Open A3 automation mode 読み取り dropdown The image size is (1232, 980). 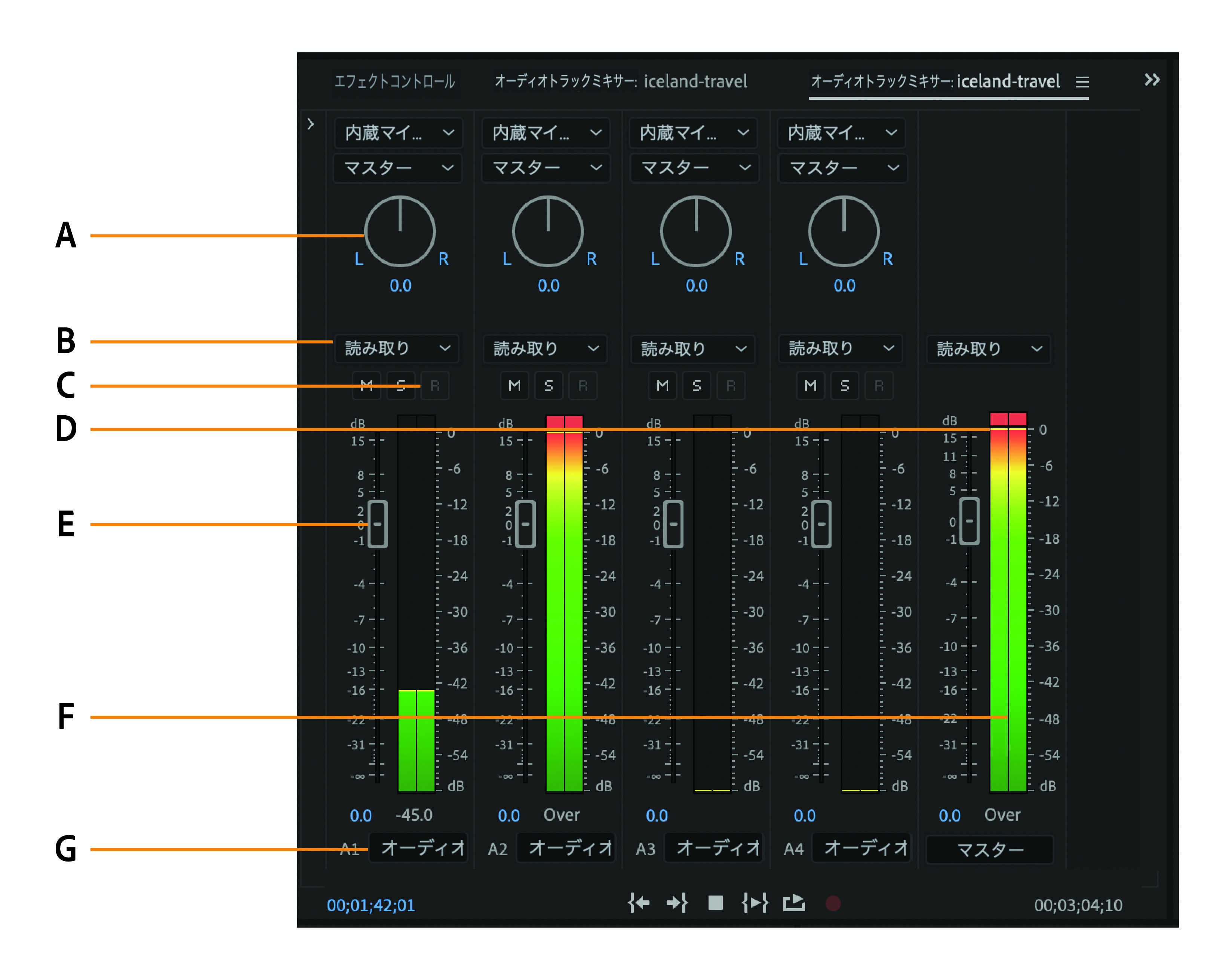coord(692,348)
